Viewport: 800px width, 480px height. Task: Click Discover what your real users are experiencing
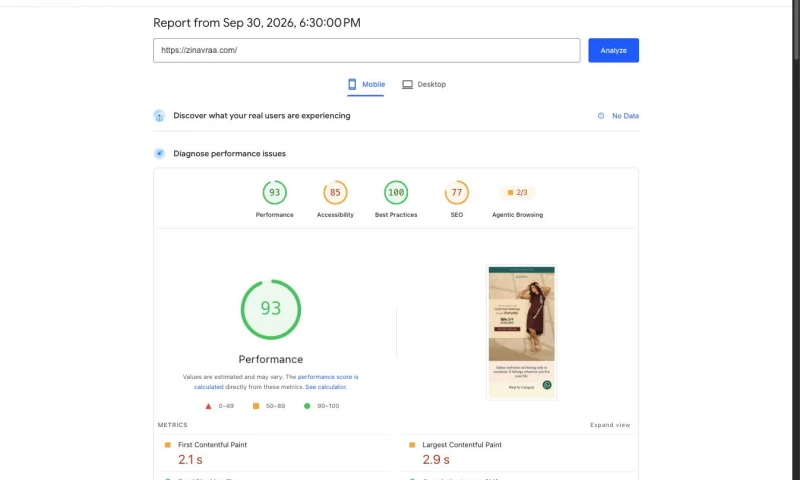click(x=262, y=116)
